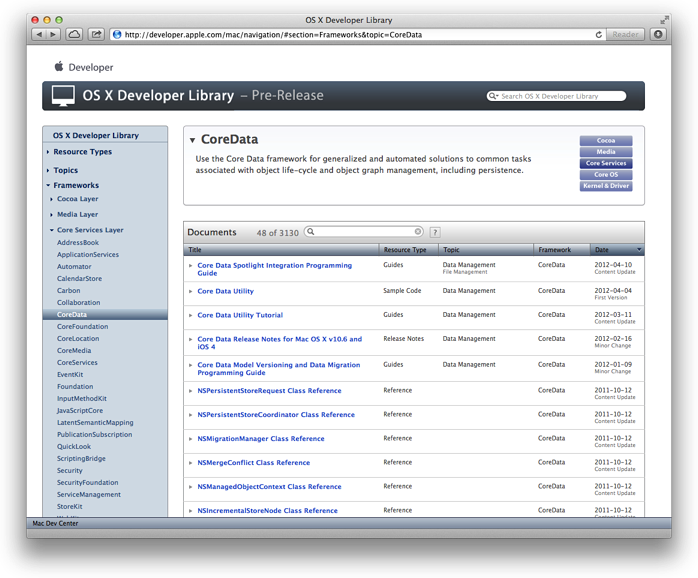This screenshot has width=698, height=578.
Task: Select Carbon in sidebar
Action: click(69, 291)
